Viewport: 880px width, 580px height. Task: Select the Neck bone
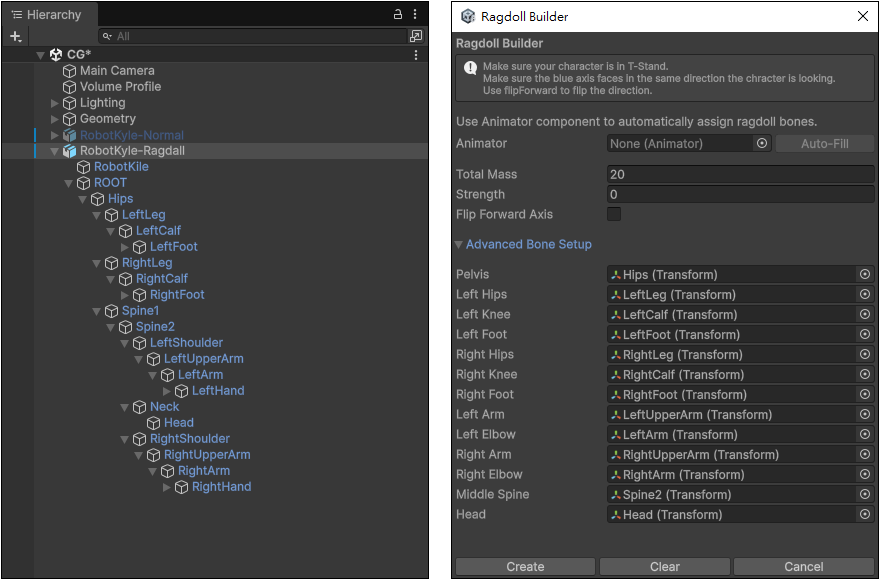164,407
